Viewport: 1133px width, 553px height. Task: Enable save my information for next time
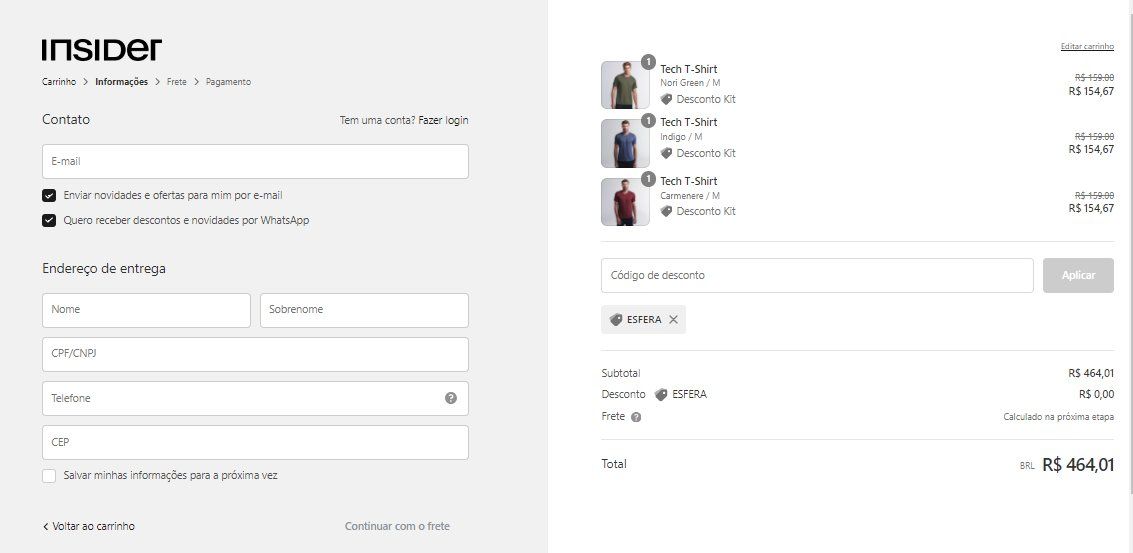point(49,476)
